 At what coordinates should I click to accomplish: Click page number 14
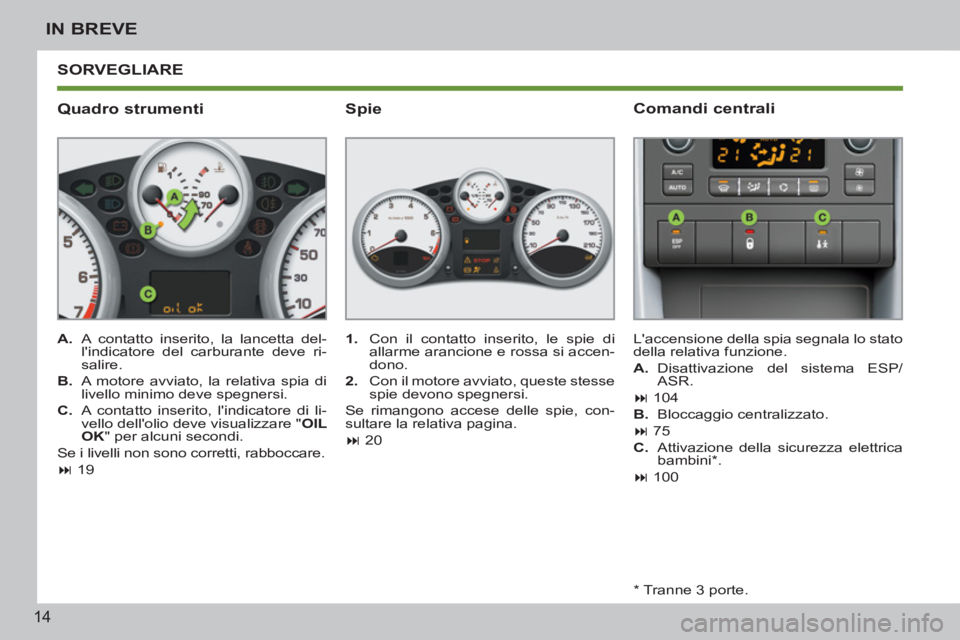(42, 617)
